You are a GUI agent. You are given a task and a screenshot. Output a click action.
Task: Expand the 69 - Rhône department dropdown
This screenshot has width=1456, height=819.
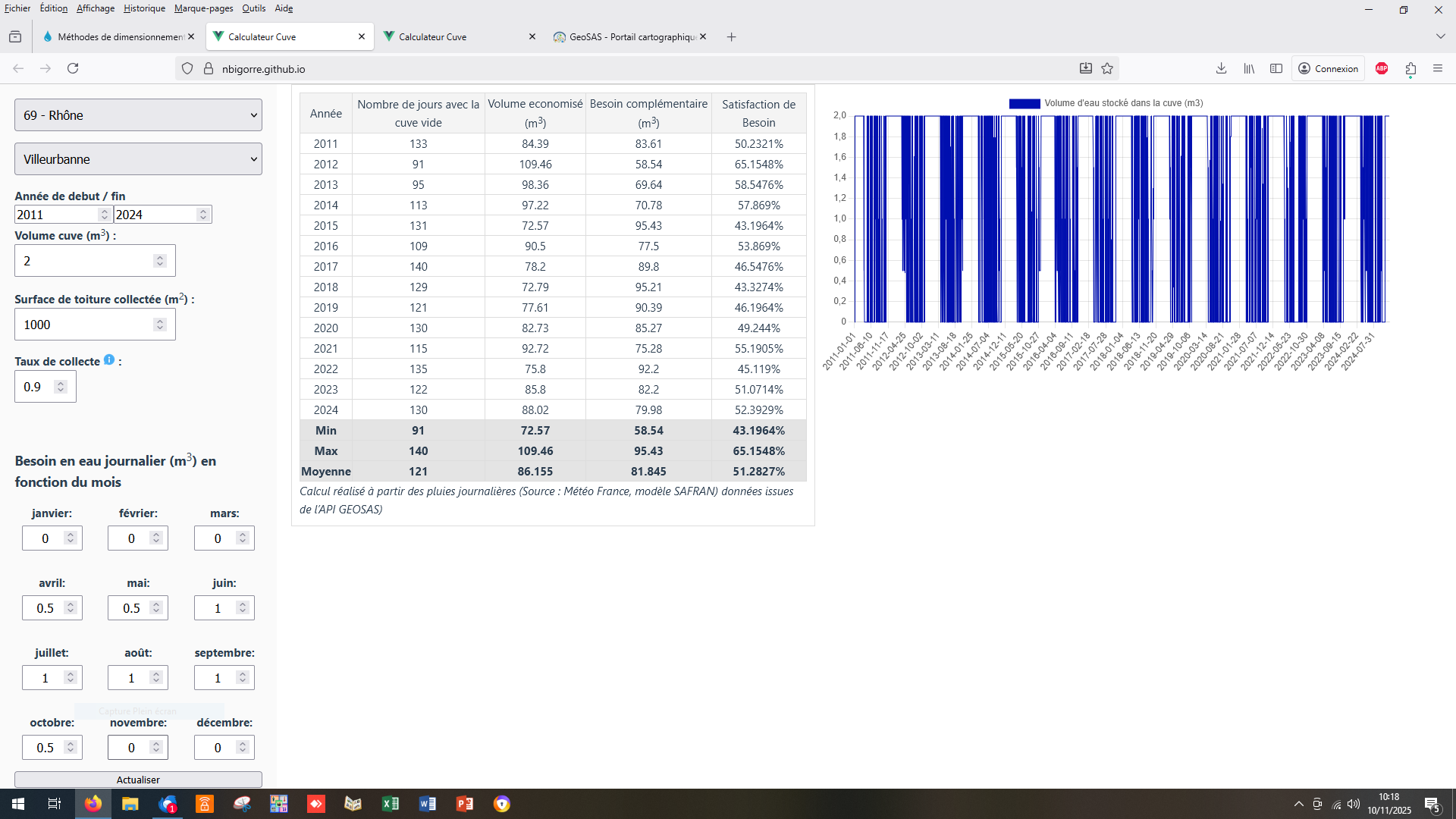coord(138,115)
